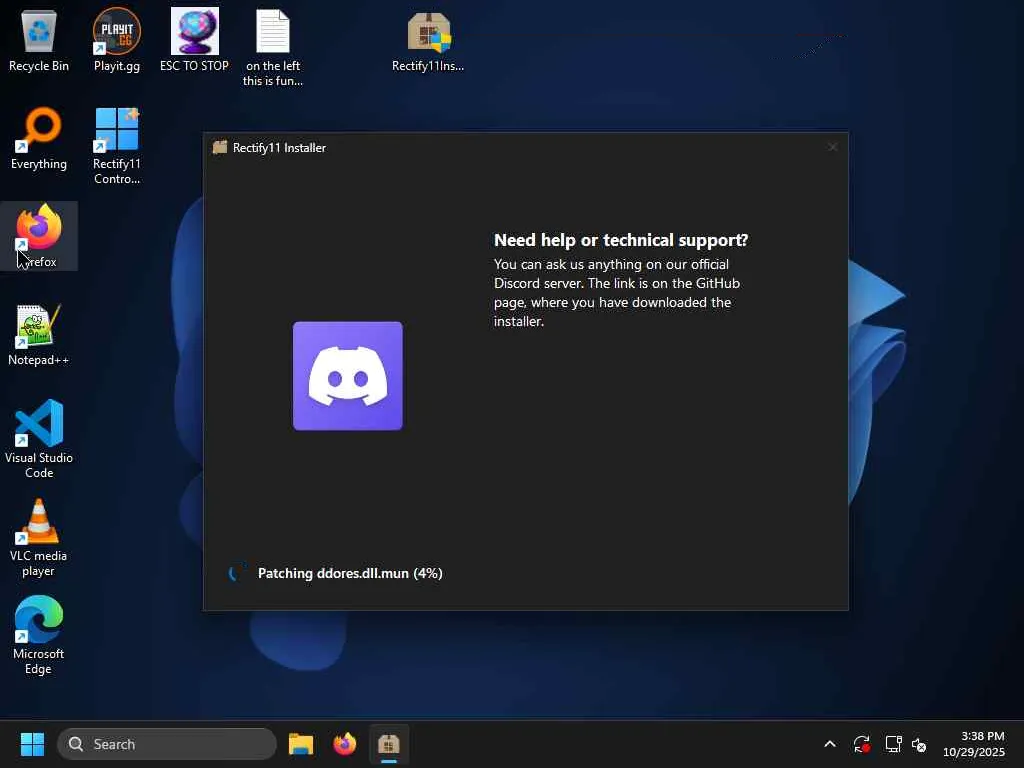Open the Windows Start menu

pos(32,744)
